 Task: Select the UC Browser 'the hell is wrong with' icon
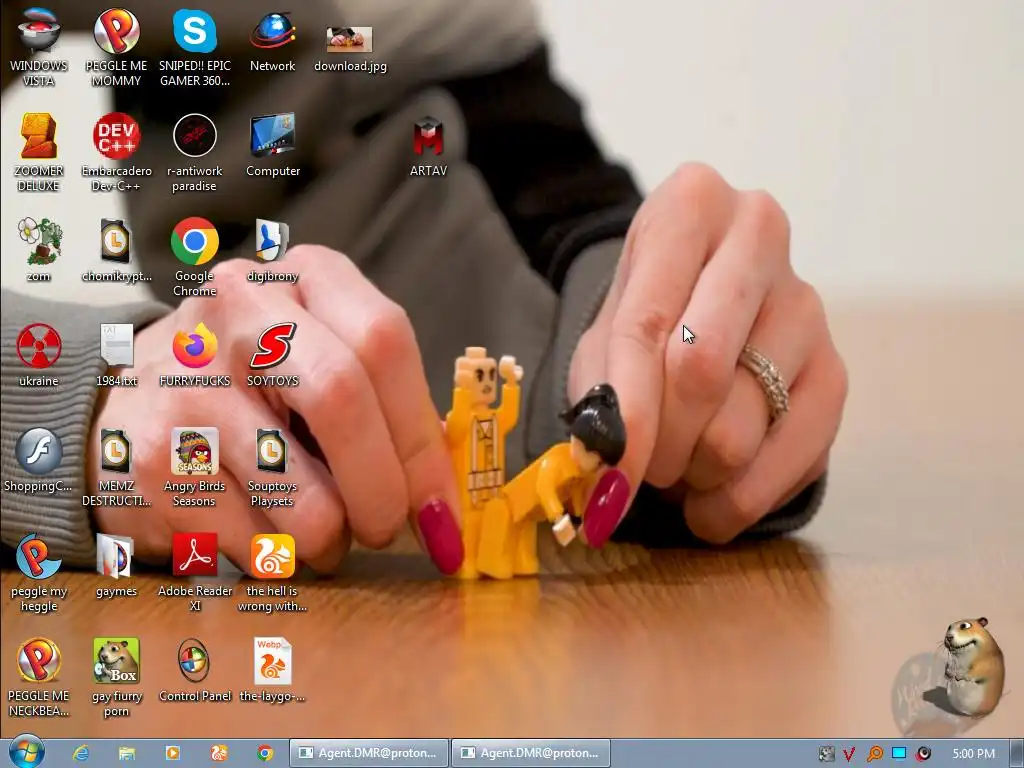[272, 572]
